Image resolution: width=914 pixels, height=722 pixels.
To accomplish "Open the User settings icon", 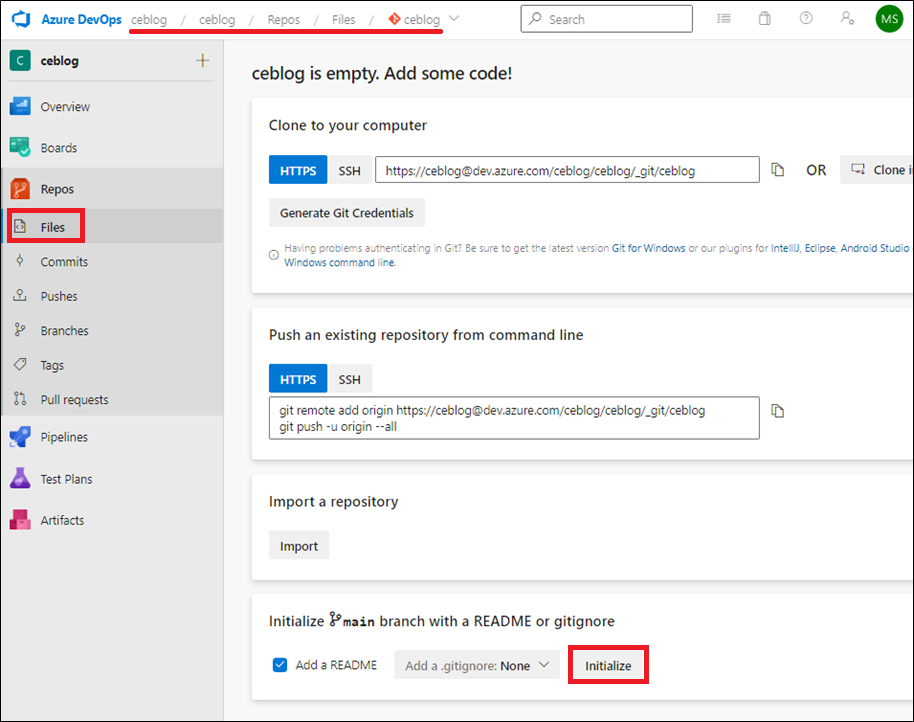I will [x=848, y=18].
